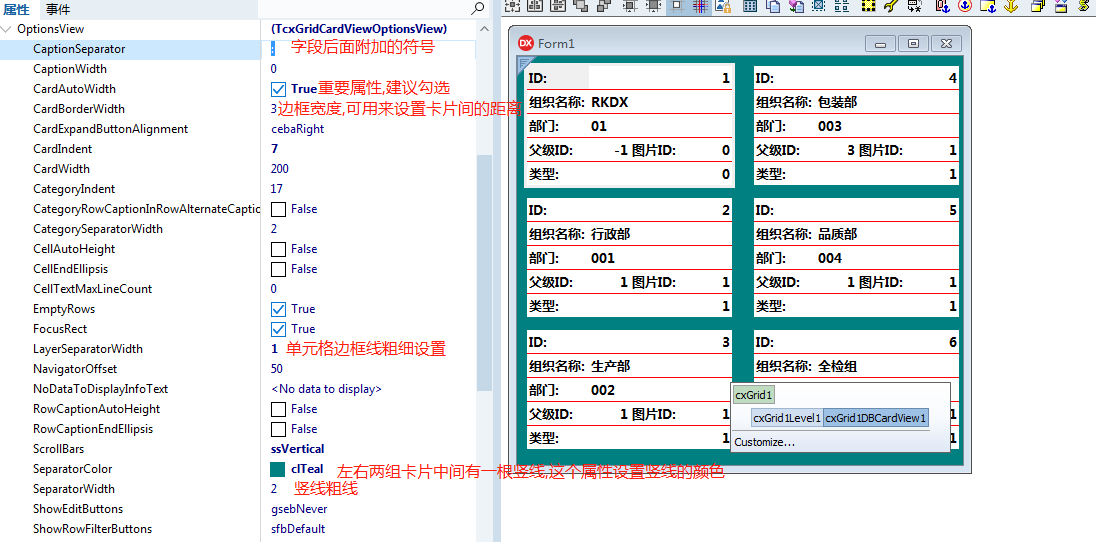Select the CategoryIndent property row
This screenshot has height=542, width=1096.
(130, 189)
